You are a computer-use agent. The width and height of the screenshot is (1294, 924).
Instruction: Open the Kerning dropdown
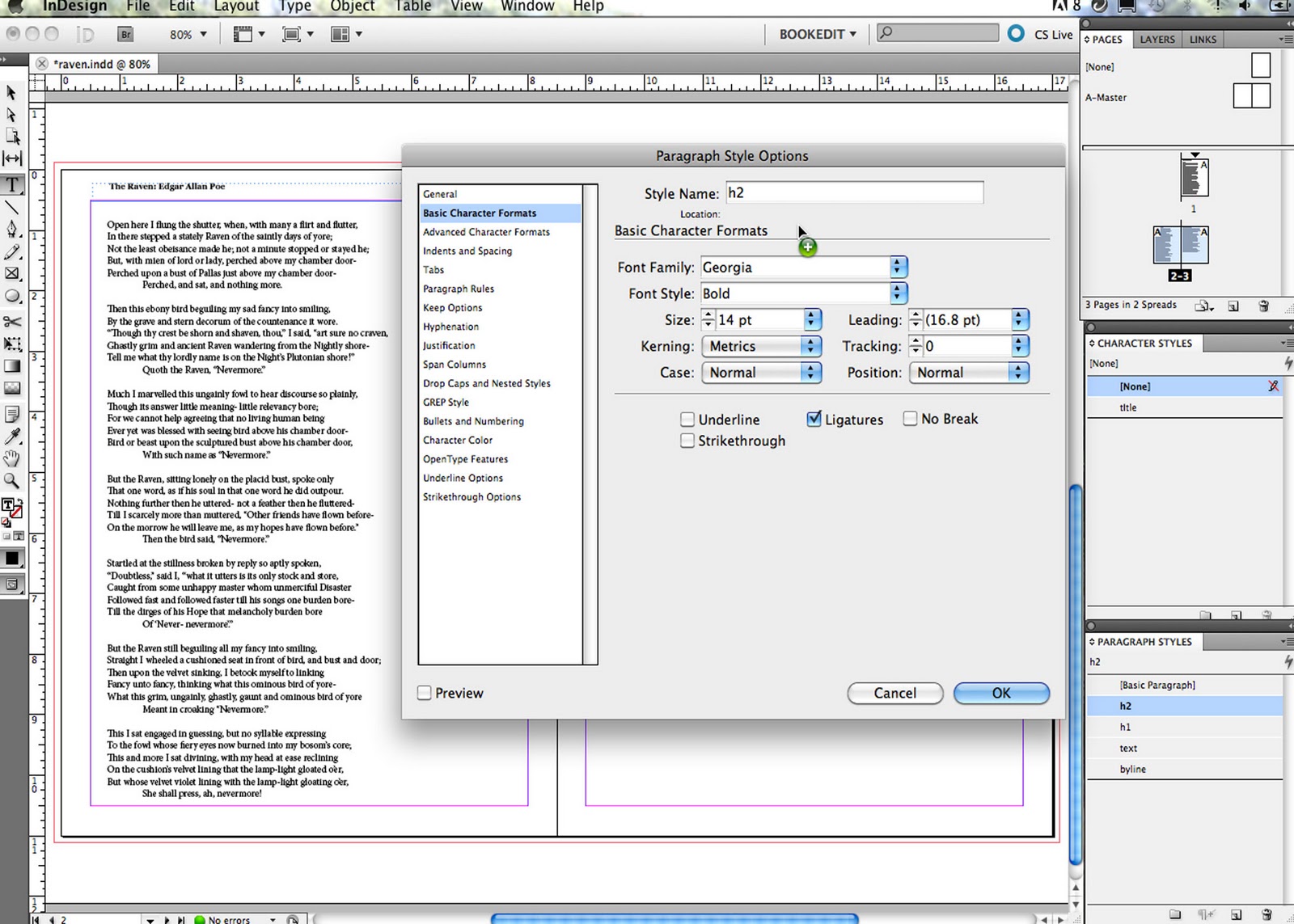(761, 346)
